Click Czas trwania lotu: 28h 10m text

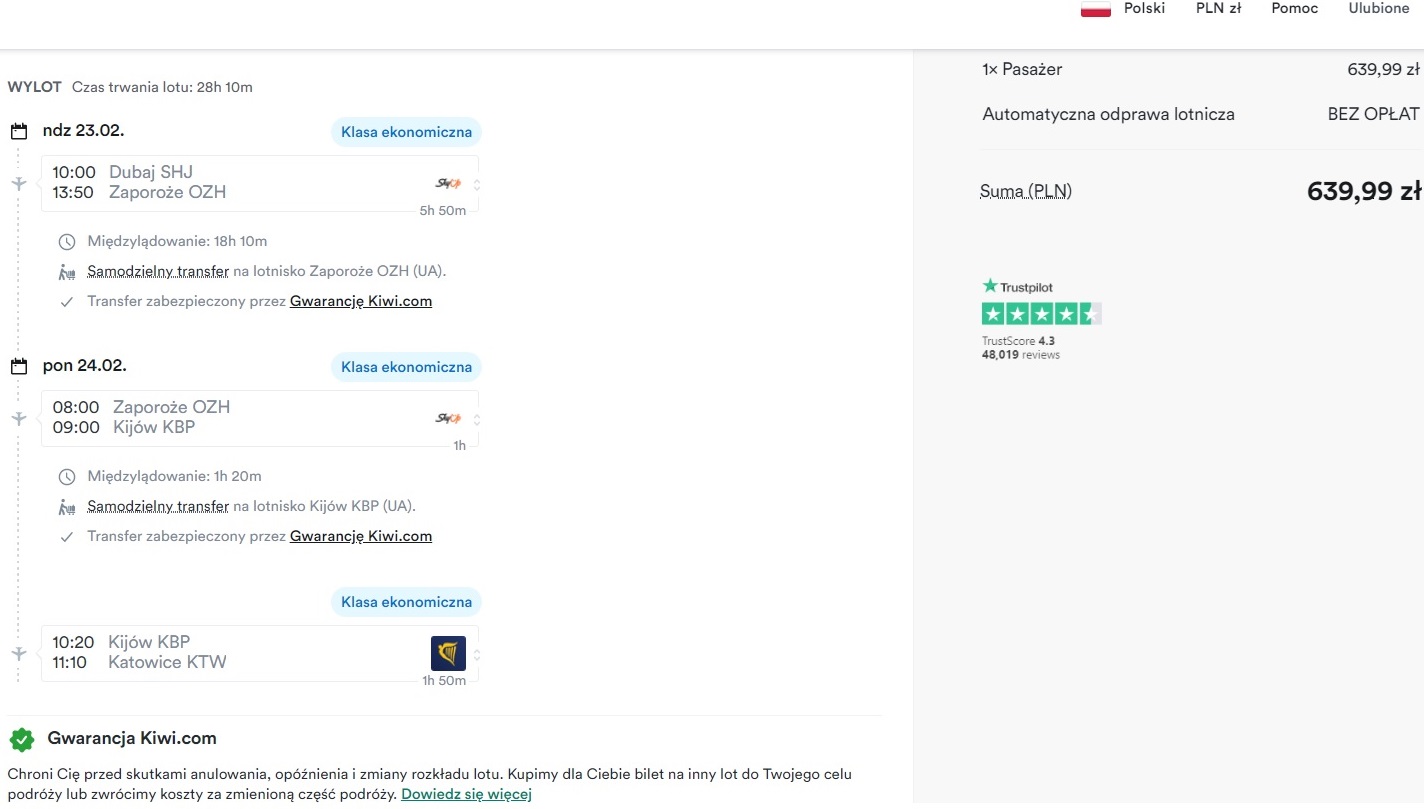pos(162,87)
